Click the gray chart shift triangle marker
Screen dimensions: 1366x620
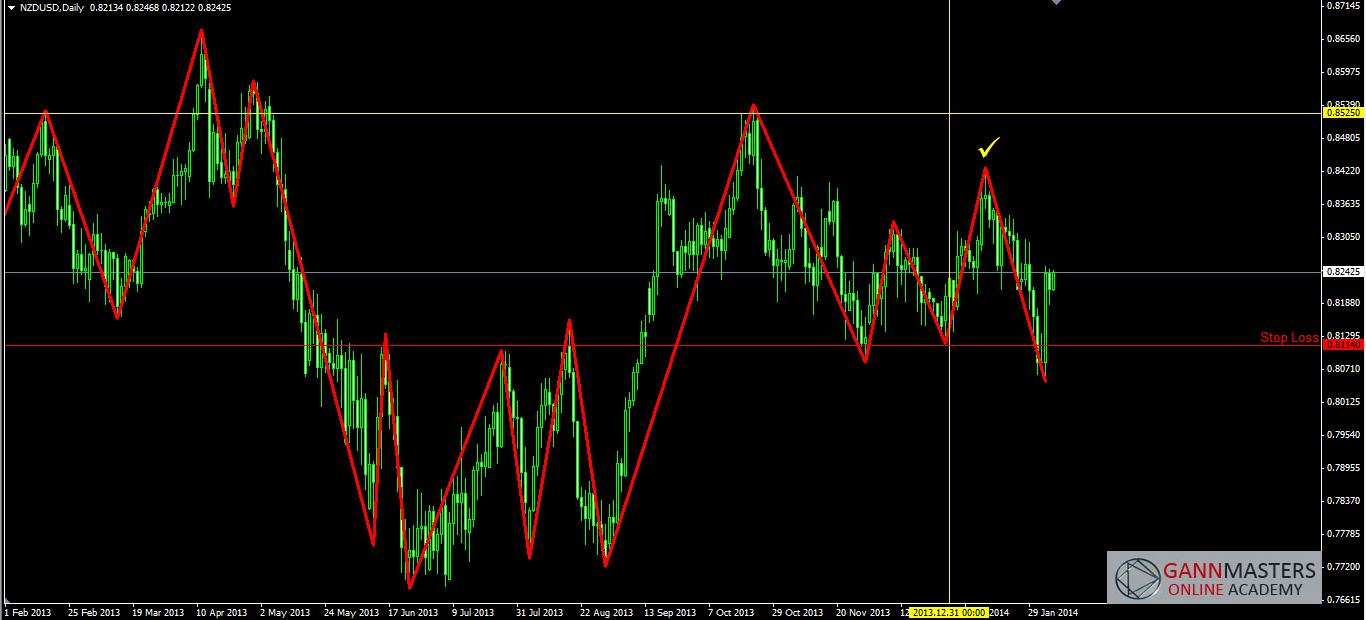[x=1057, y=3]
